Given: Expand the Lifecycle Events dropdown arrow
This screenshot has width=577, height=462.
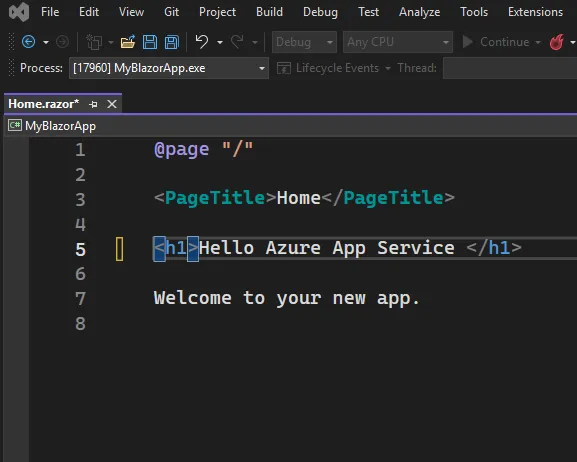Looking at the screenshot, I should 387,68.
